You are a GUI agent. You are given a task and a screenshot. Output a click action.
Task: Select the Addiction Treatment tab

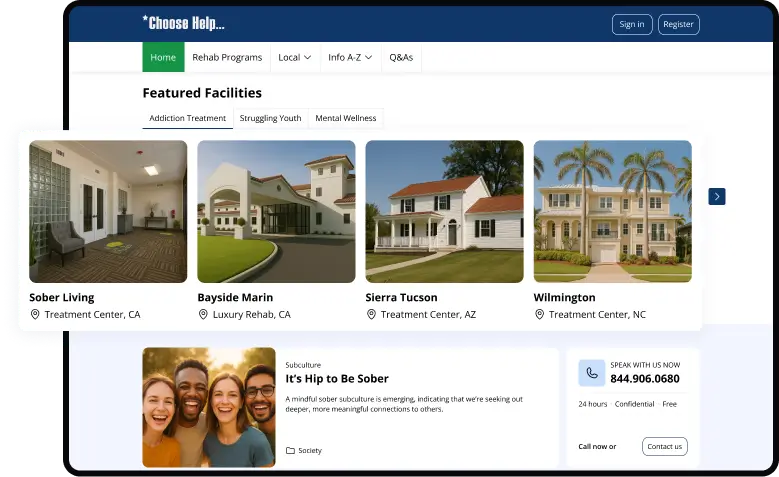pyautogui.click(x=188, y=118)
